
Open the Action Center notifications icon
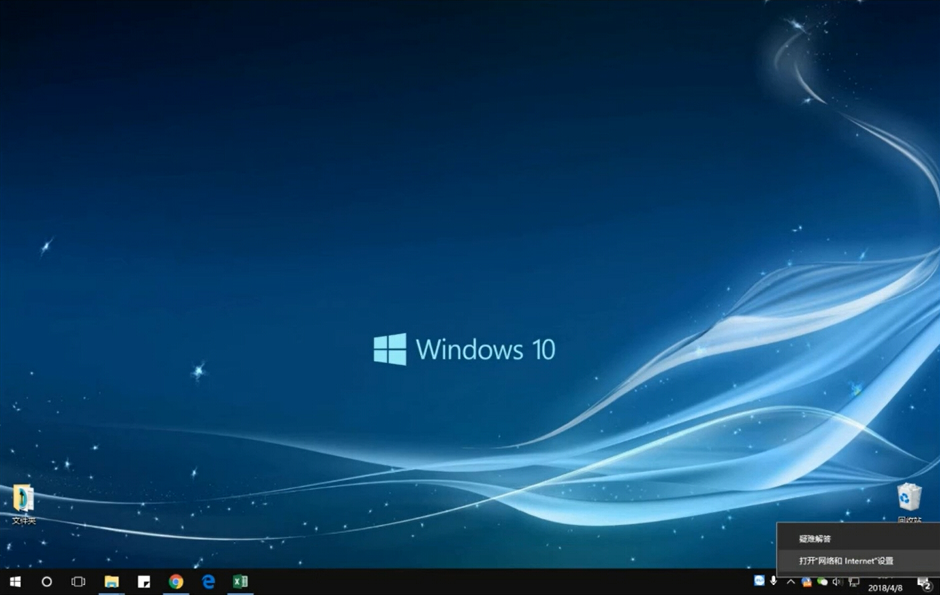(924, 584)
